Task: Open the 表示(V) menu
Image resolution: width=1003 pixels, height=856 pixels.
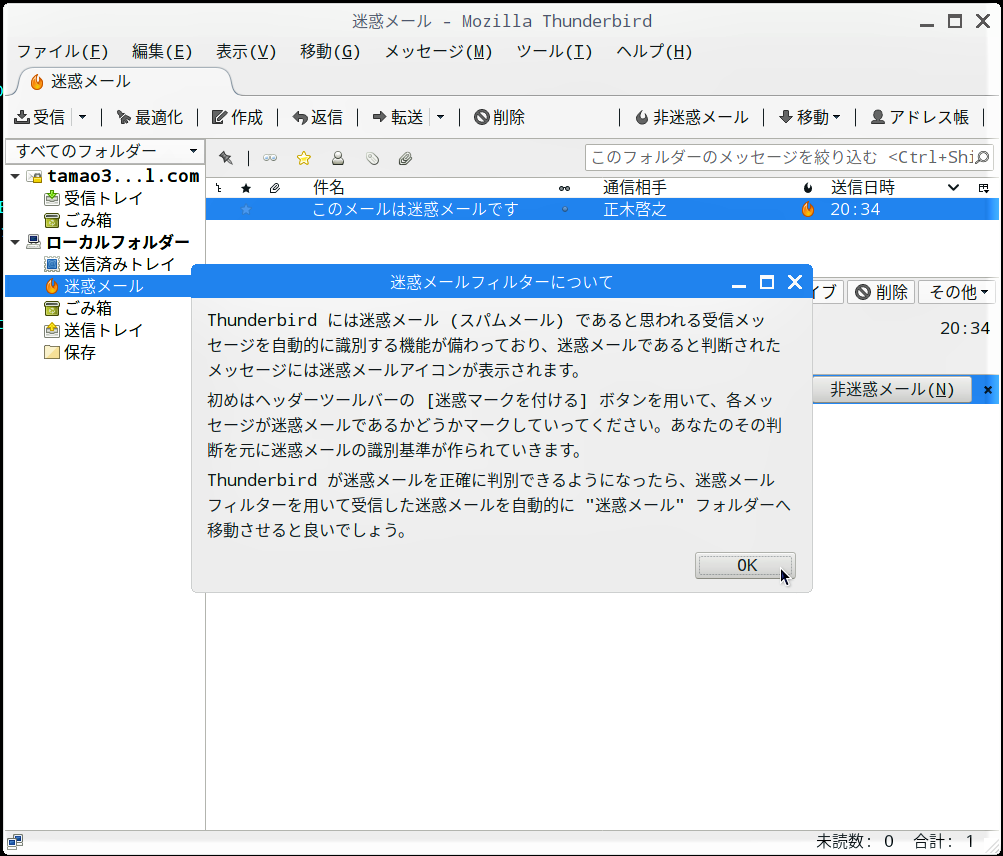Action: tap(246, 51)
